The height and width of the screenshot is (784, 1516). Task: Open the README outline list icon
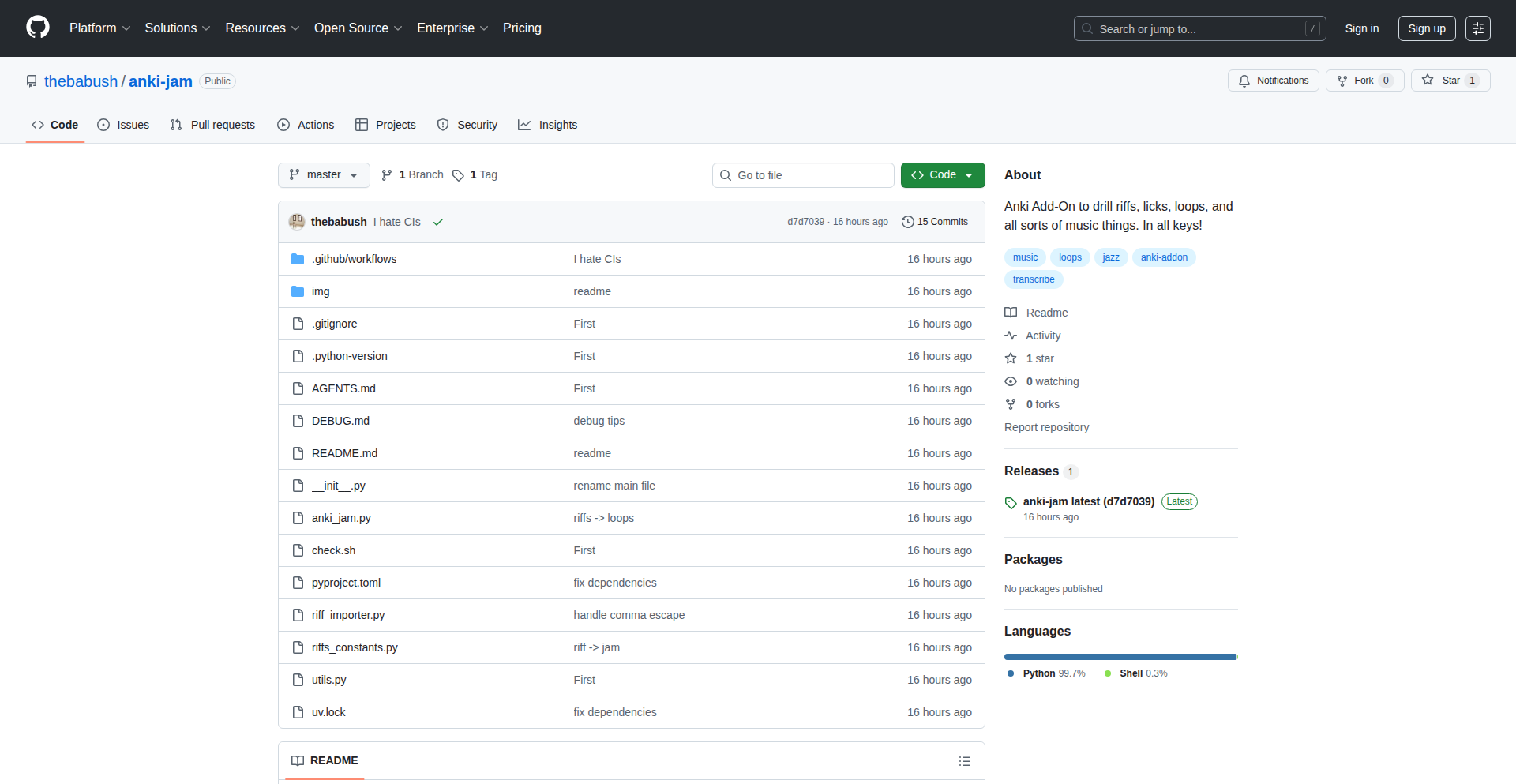click(x=964, y=761)
